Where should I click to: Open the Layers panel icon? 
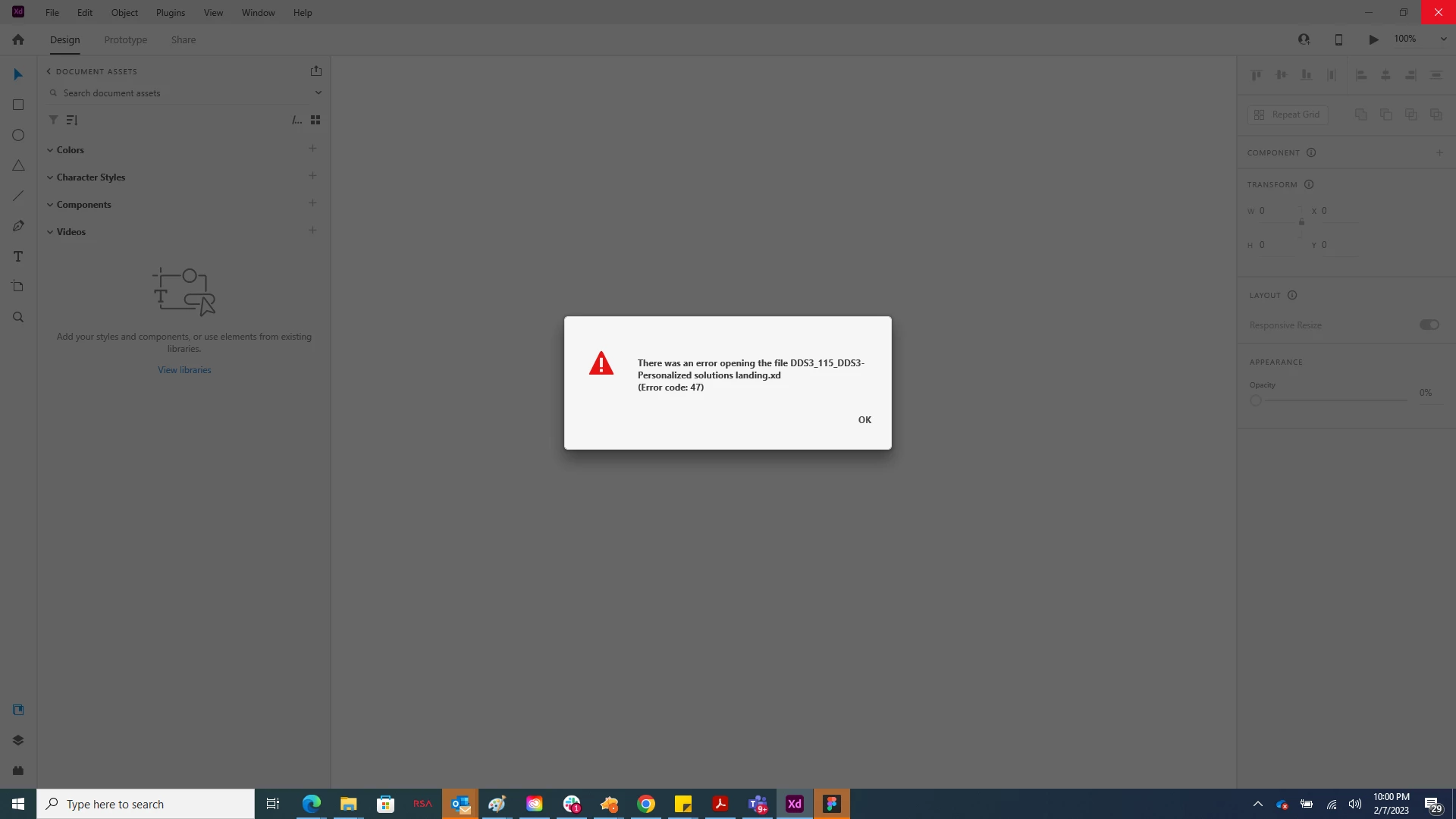coord(18,740)
